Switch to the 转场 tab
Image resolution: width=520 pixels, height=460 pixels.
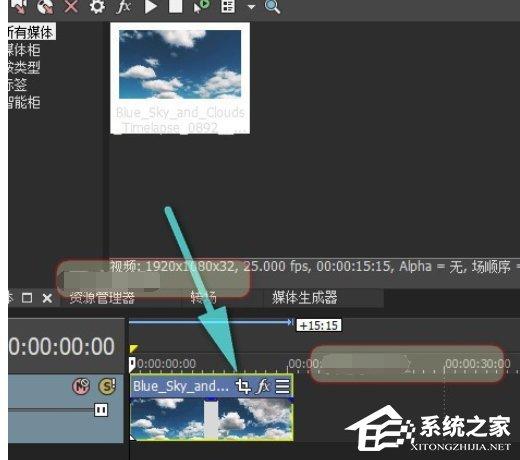point(204,298)
